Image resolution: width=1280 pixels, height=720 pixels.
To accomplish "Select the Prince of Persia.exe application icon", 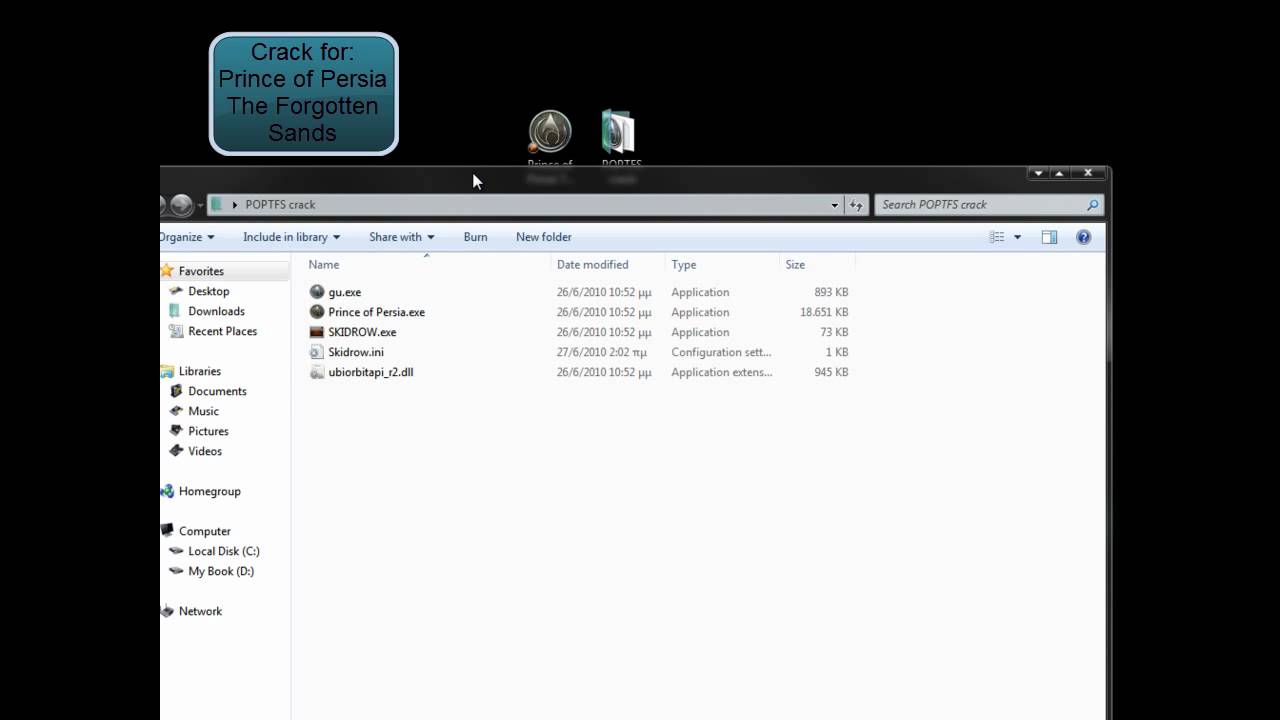I will click(x=317, y=312).
